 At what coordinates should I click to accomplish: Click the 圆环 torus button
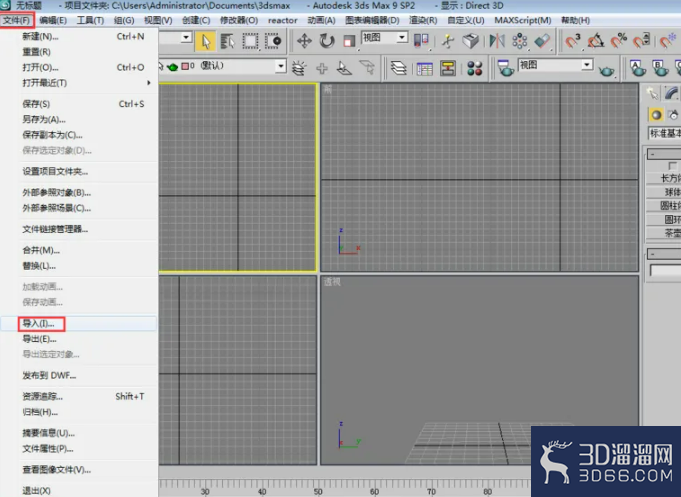pyautogui.click(x=664, y=219)
